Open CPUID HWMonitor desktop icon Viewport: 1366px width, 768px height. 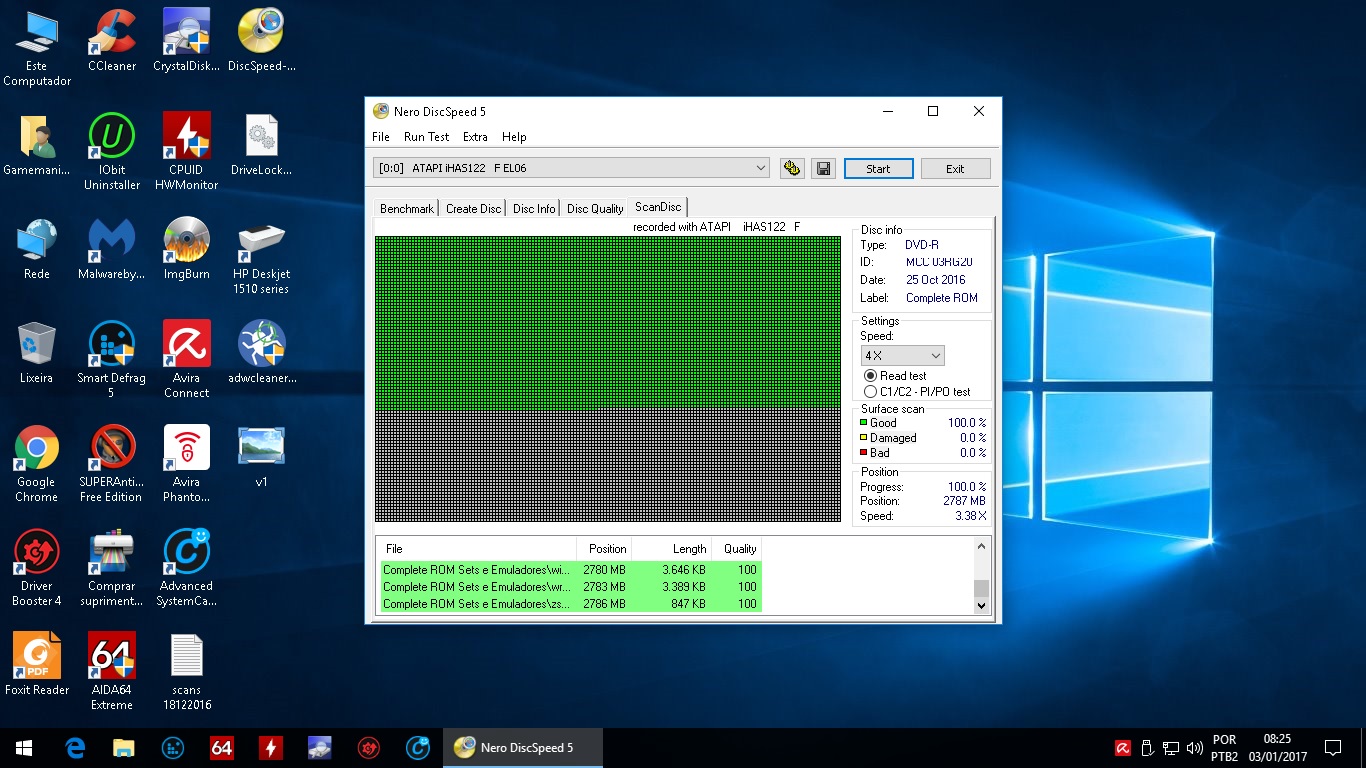click(x=186, y=152)
